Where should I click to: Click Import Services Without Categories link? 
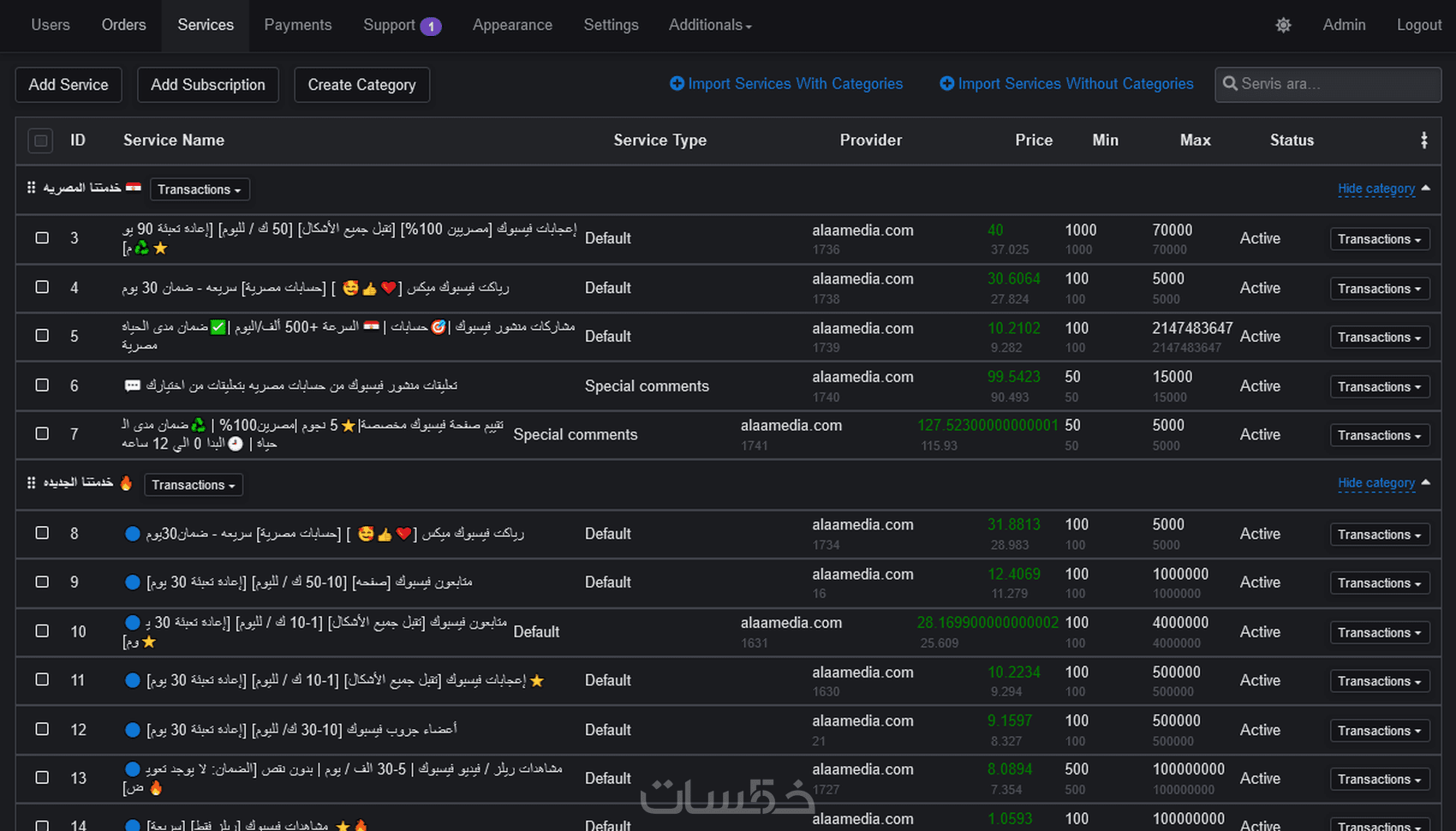click(1066, 84)
